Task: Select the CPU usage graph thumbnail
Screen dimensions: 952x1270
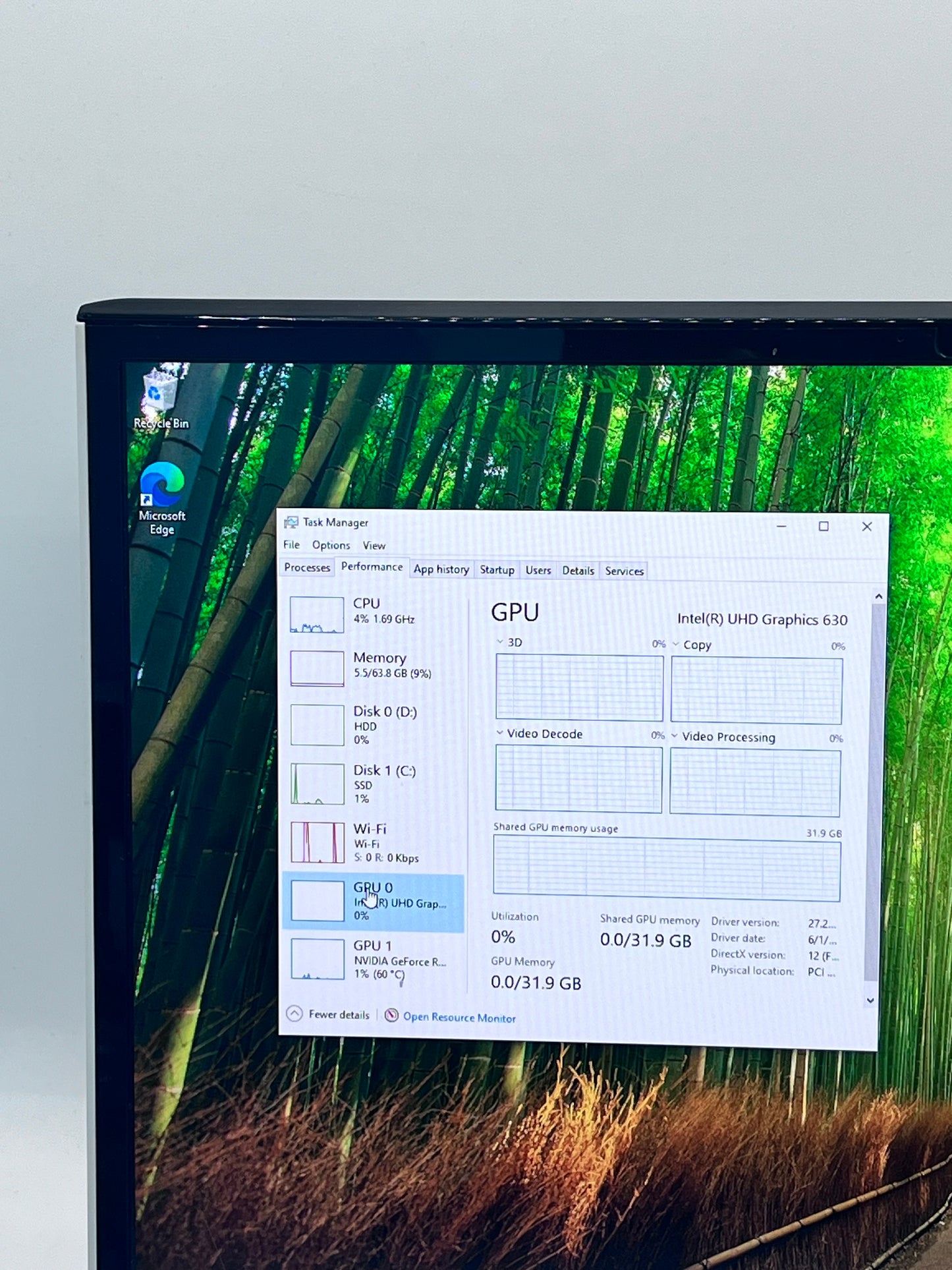Action: coord(317,614)
